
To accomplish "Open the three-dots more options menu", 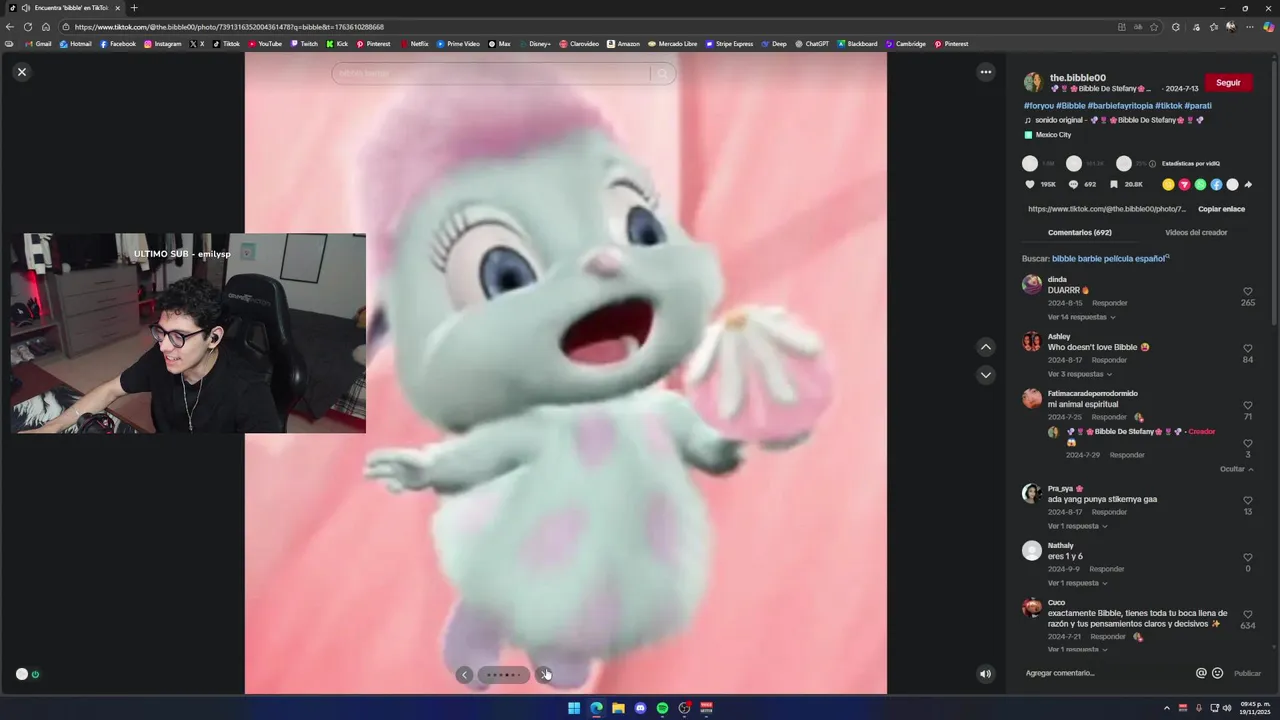I will [x=986, y=72].
